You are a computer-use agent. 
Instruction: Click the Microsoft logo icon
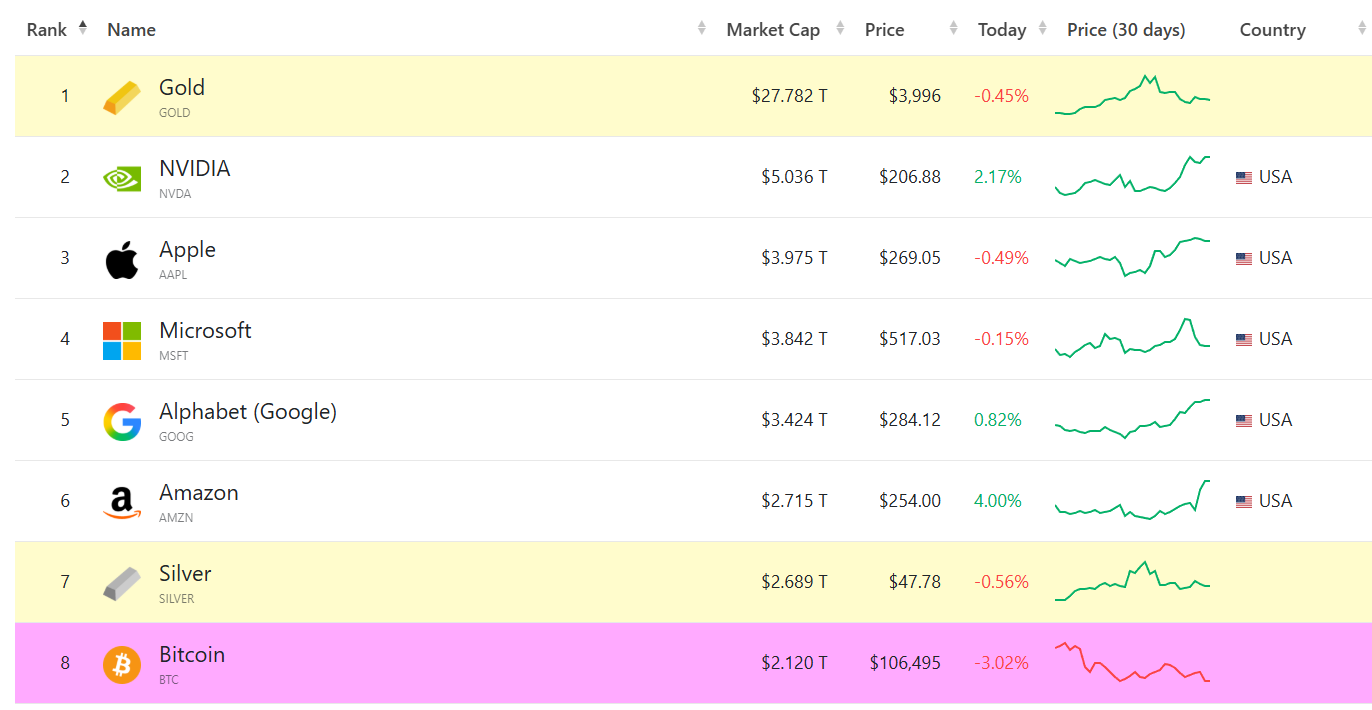[122, 340]
